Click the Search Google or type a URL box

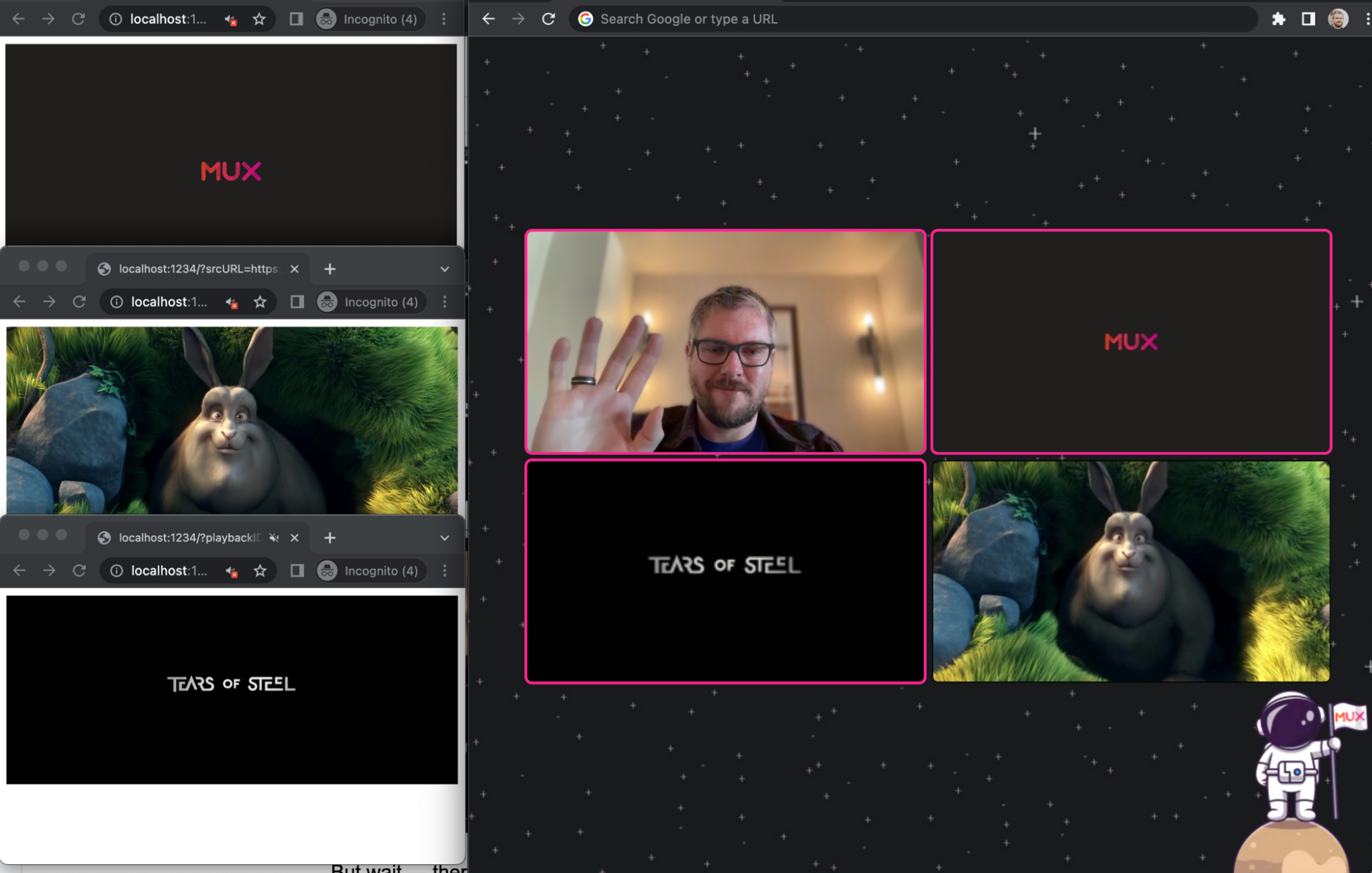pyautogui.click(x=913, y=19)
